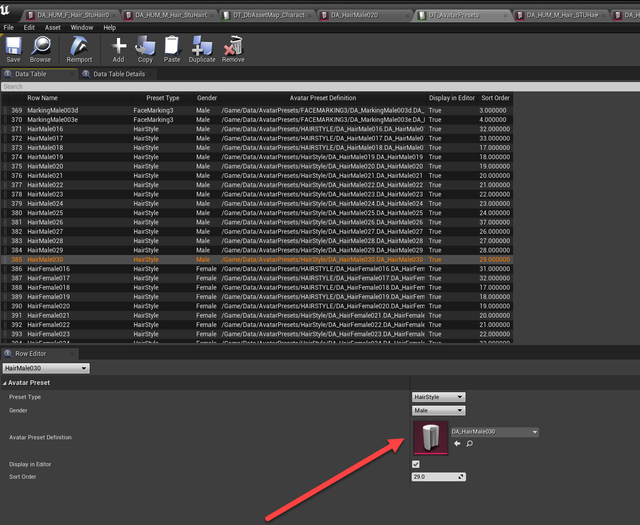Click the Remove row trash icon
The image size is (640, 525).
(233, 46)
